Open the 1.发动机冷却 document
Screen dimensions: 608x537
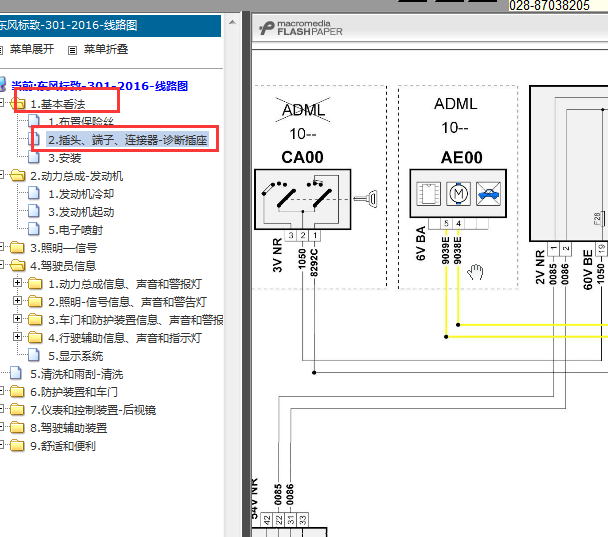tap(81, 194)
